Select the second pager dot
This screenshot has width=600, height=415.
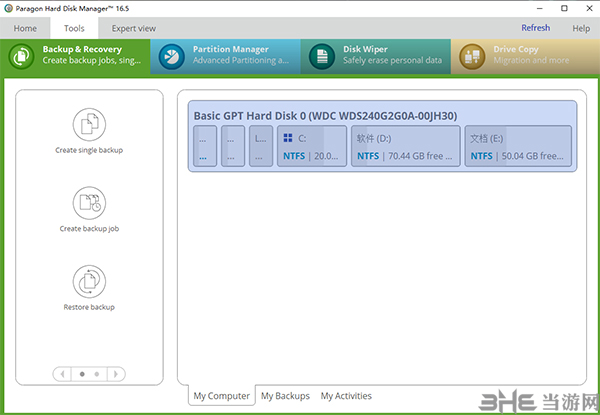coord(96,374)
